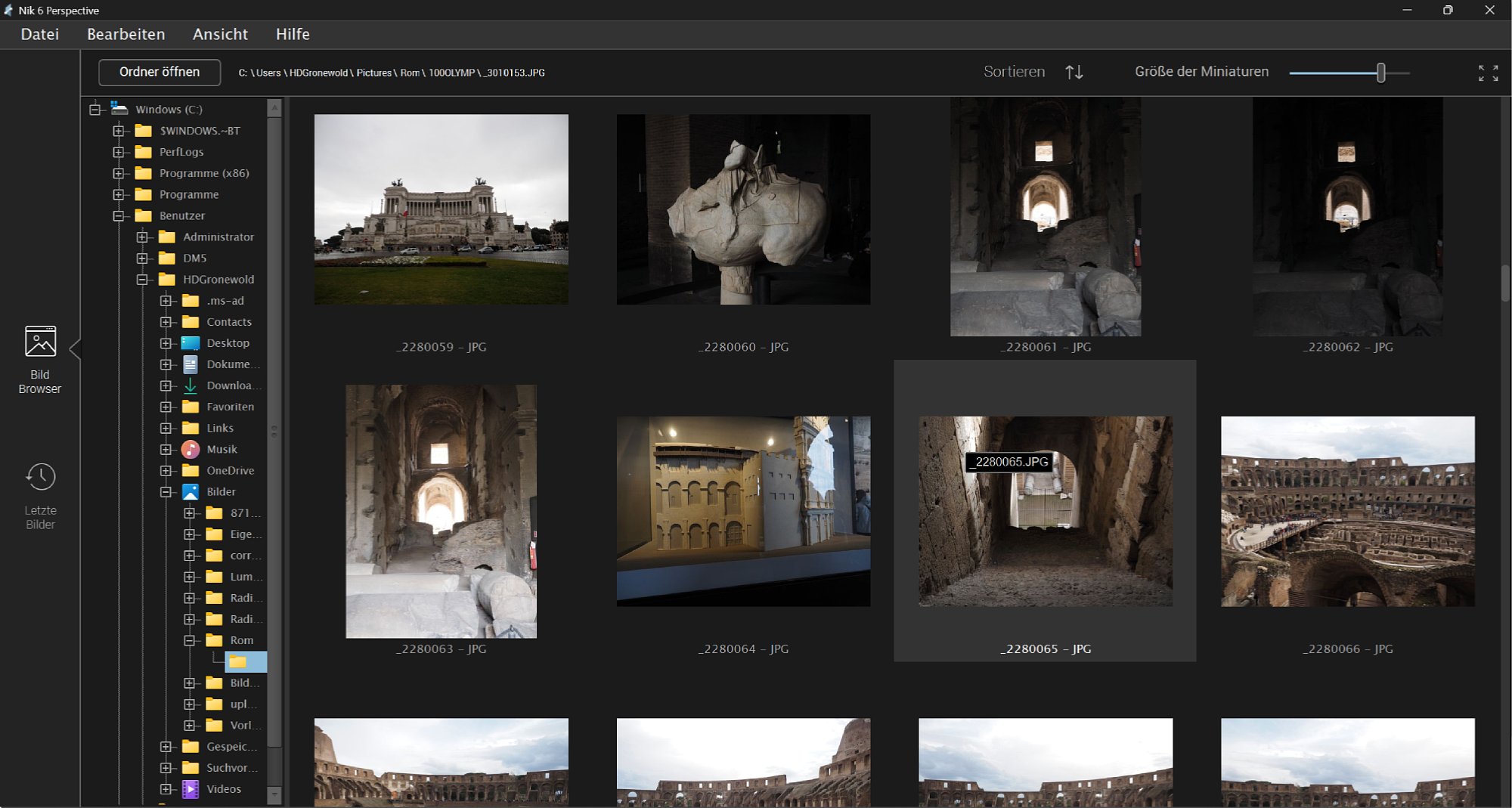1512x808 pixels.
Task: Select thumbnail _2280065 tunnel photo
Action: click(1046, 511)
